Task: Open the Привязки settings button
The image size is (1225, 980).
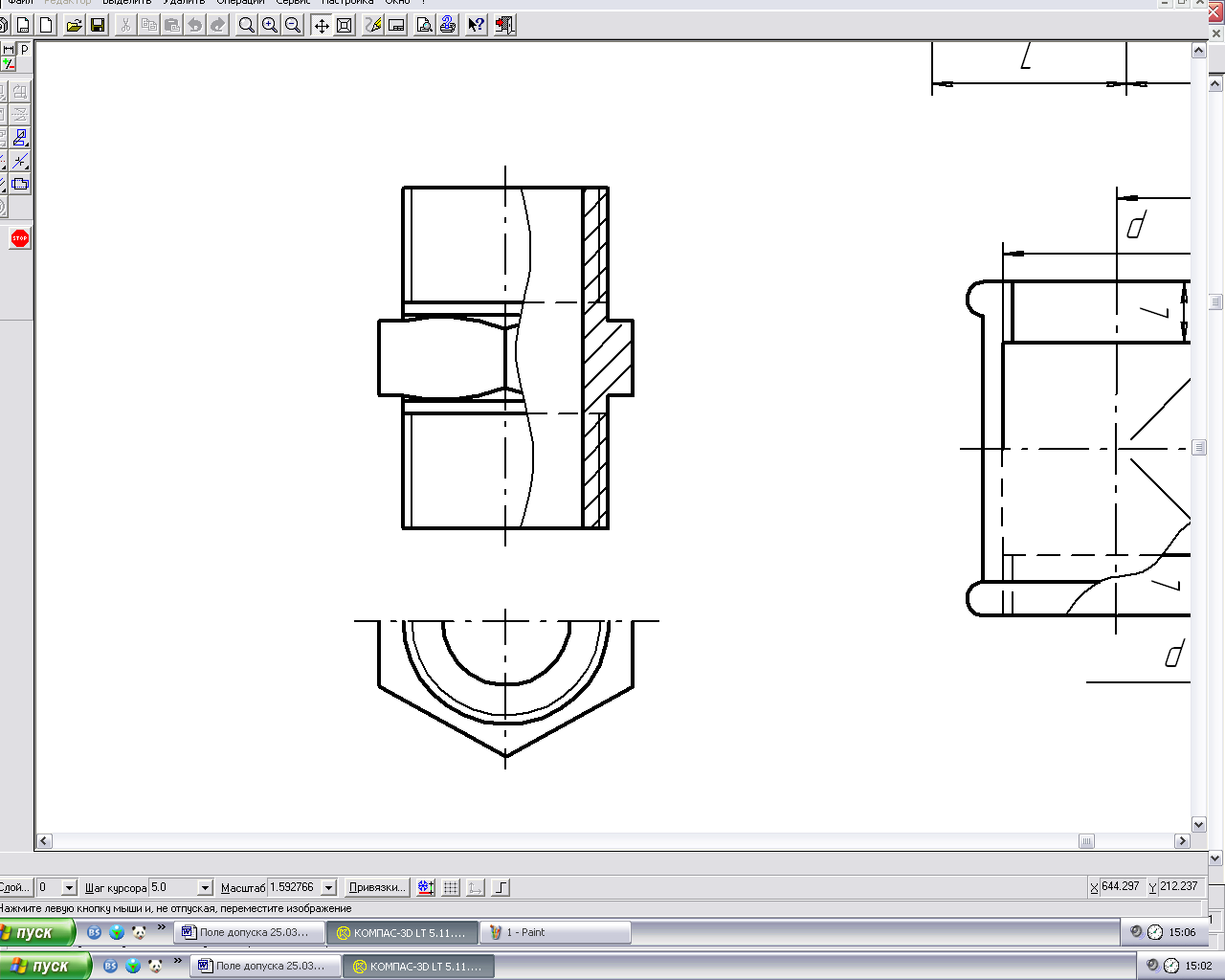Action: coord(377,888)
